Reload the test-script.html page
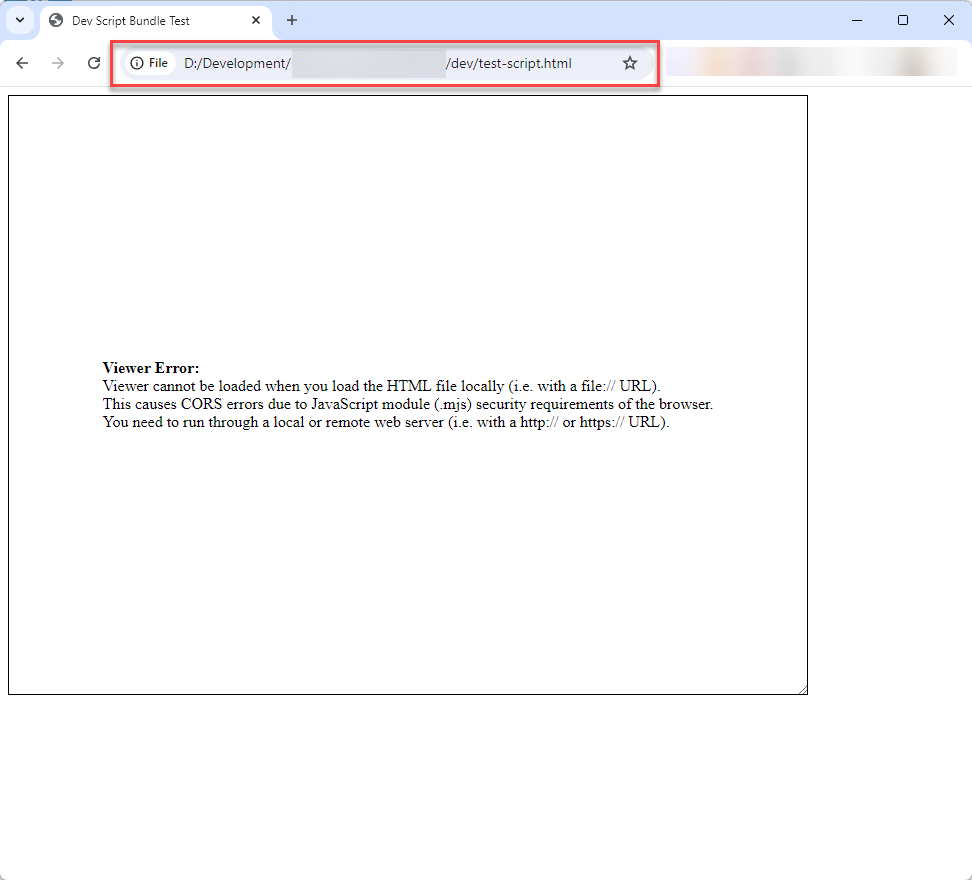This screenshot has height=880, width=972. pyautogui.click(x=94, y=63)
